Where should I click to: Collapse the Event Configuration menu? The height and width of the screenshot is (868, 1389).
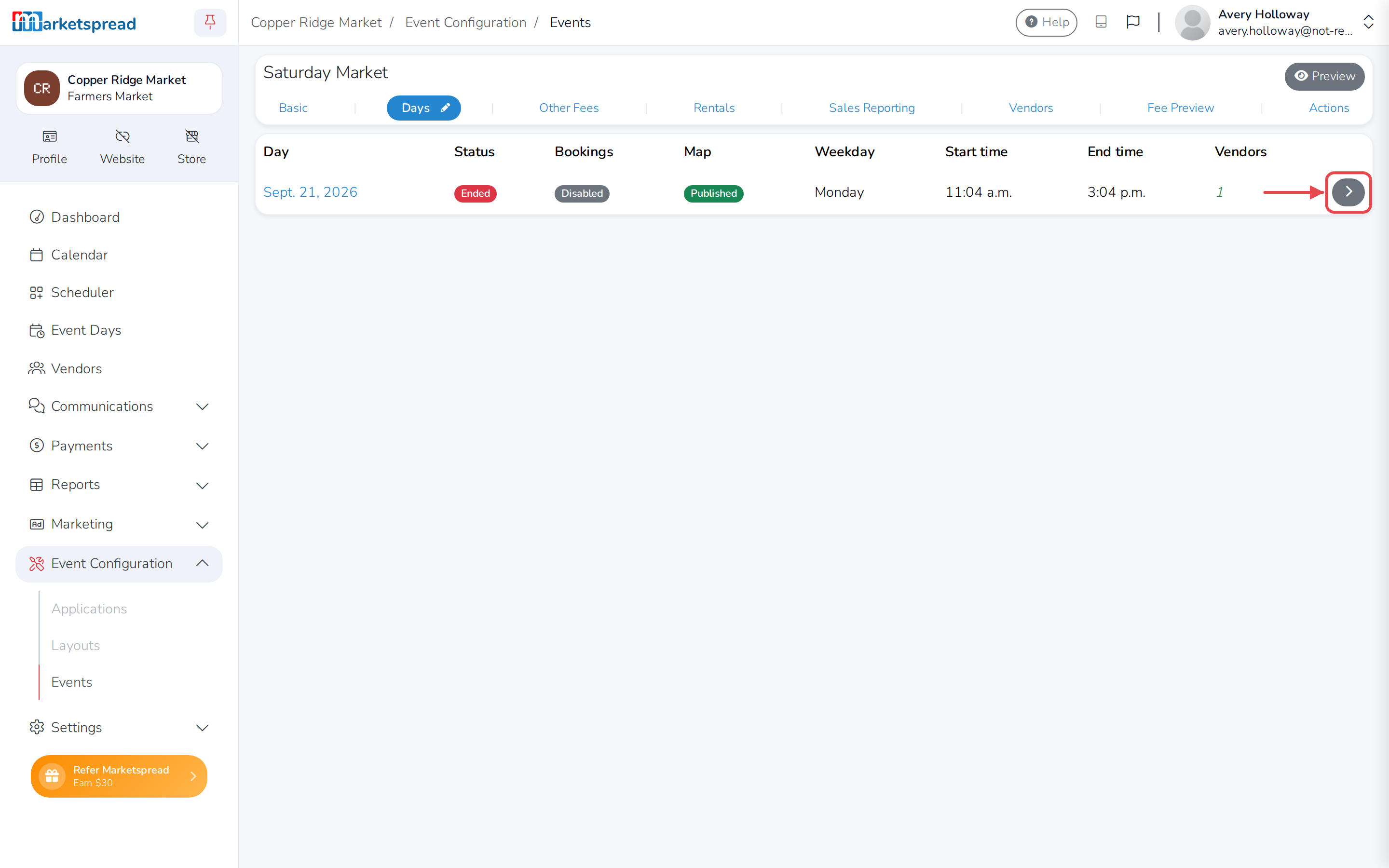120,564
